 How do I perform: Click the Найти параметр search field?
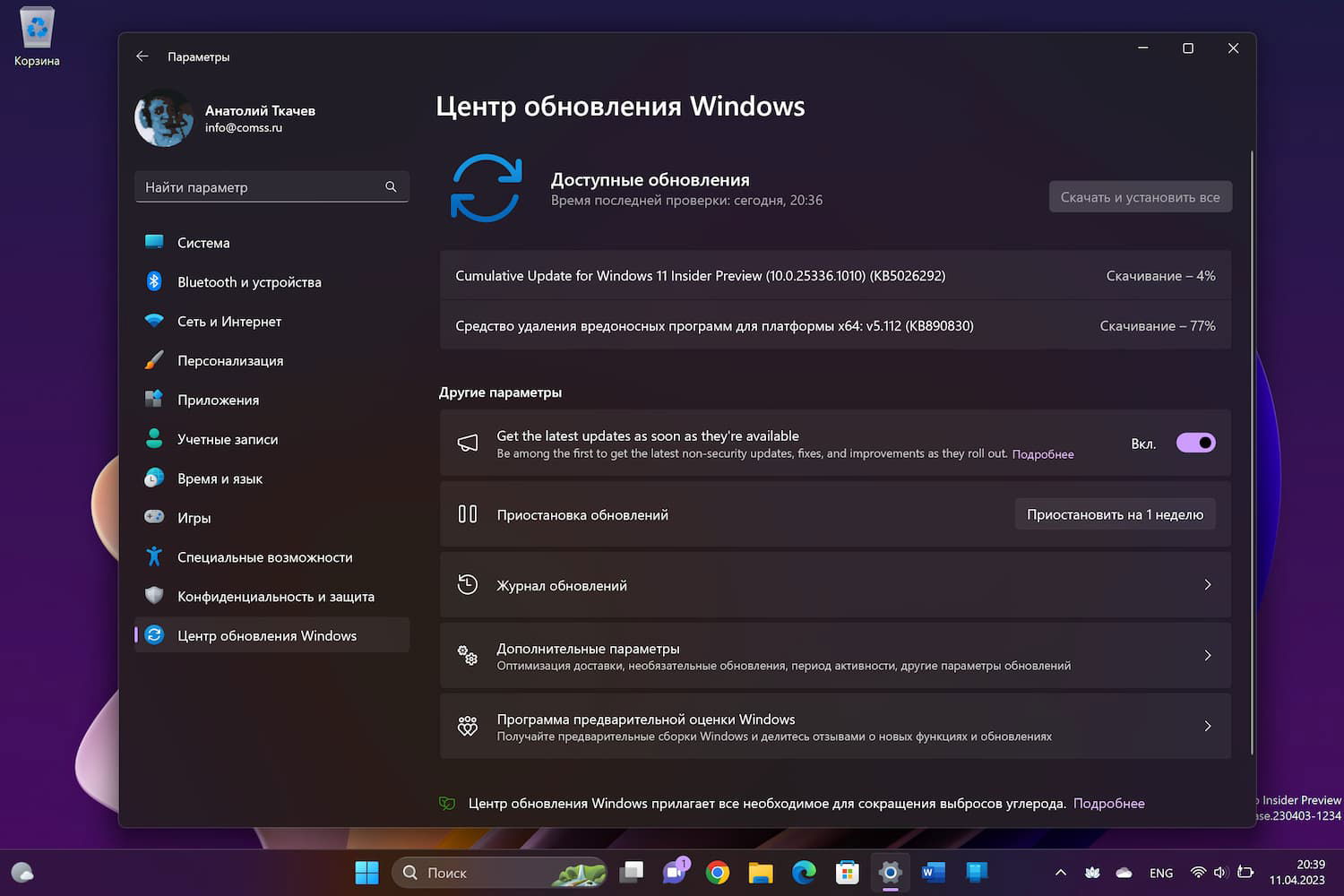point(272,186)
